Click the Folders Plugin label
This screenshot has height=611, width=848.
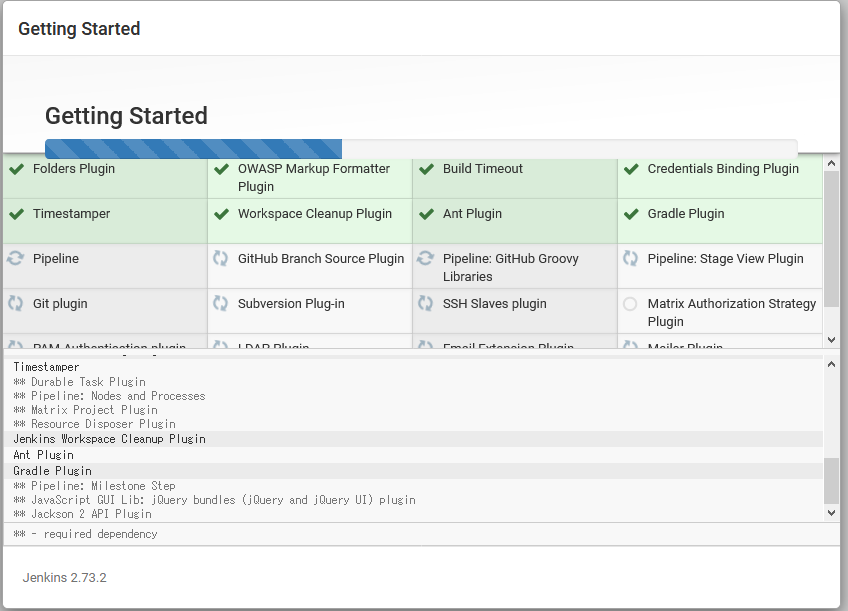74,169
